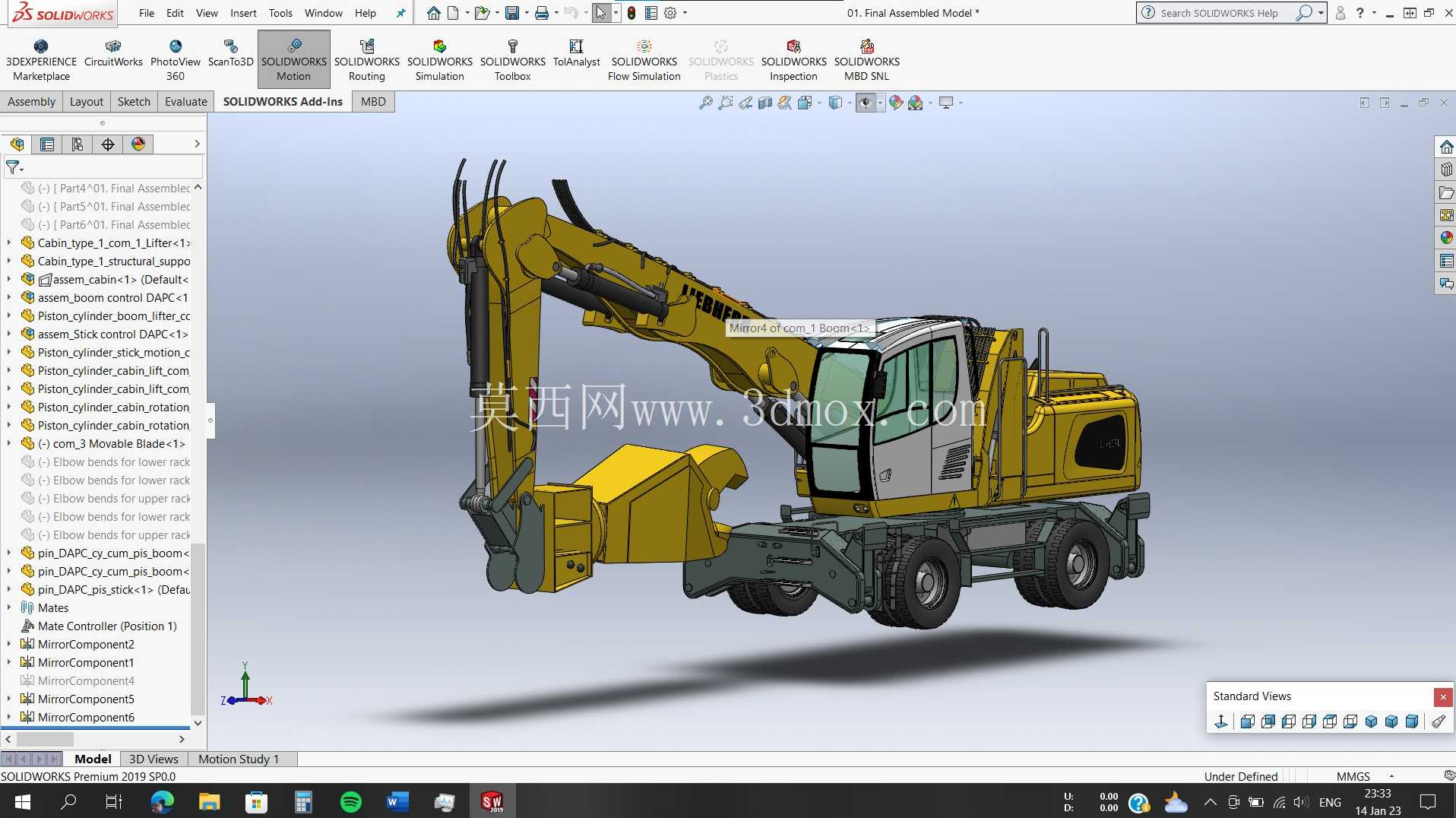Open Spotify from the taskbar

pyautogui.click(x=350, y=801)
